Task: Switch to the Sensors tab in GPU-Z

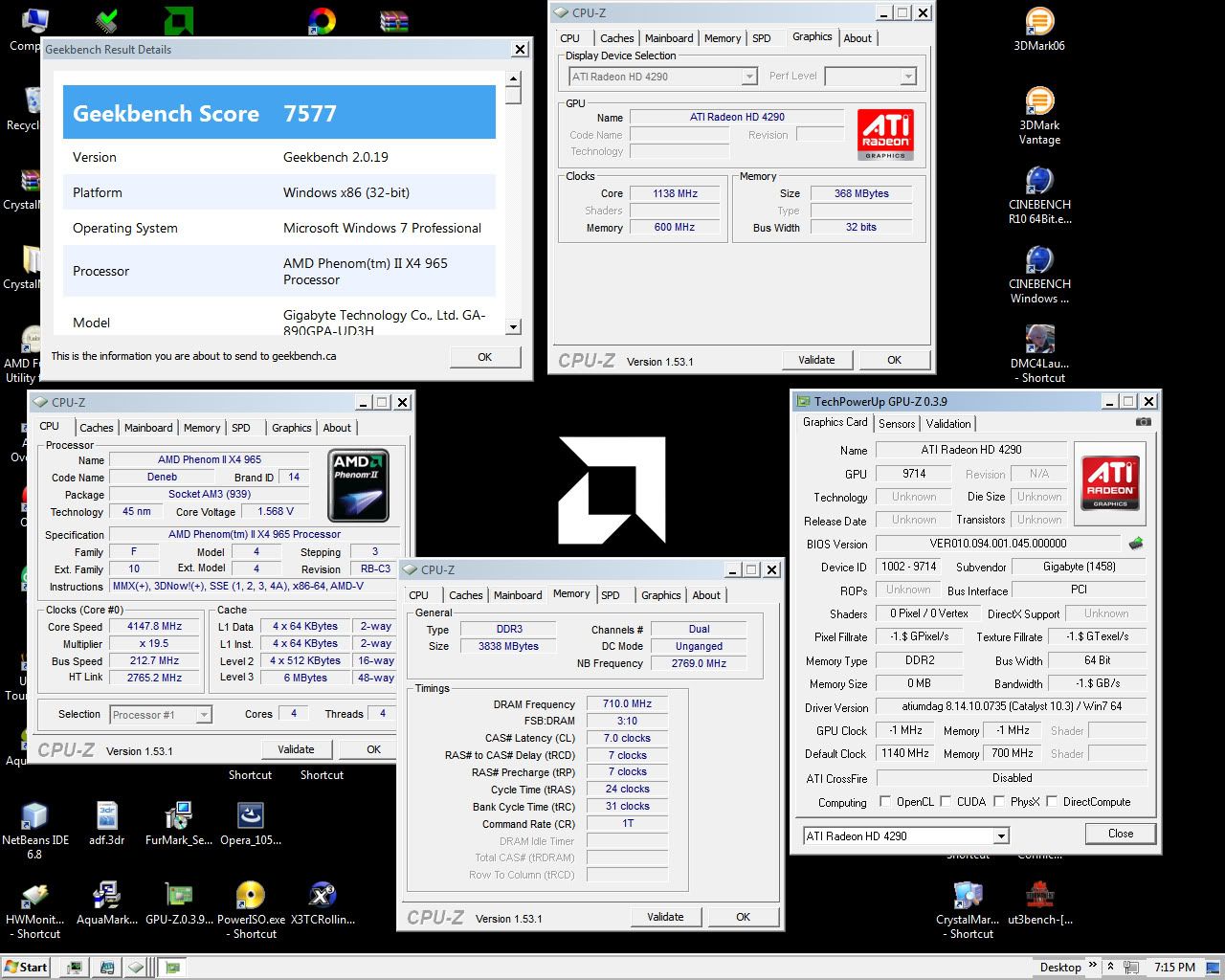Action: (897, 424)
